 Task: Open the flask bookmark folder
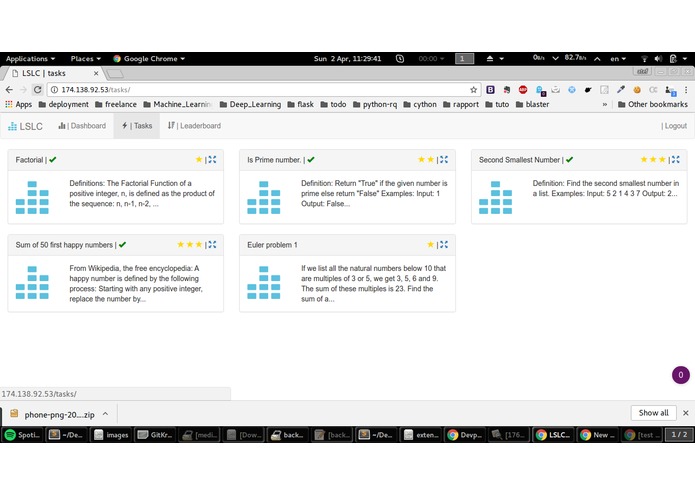301,104
